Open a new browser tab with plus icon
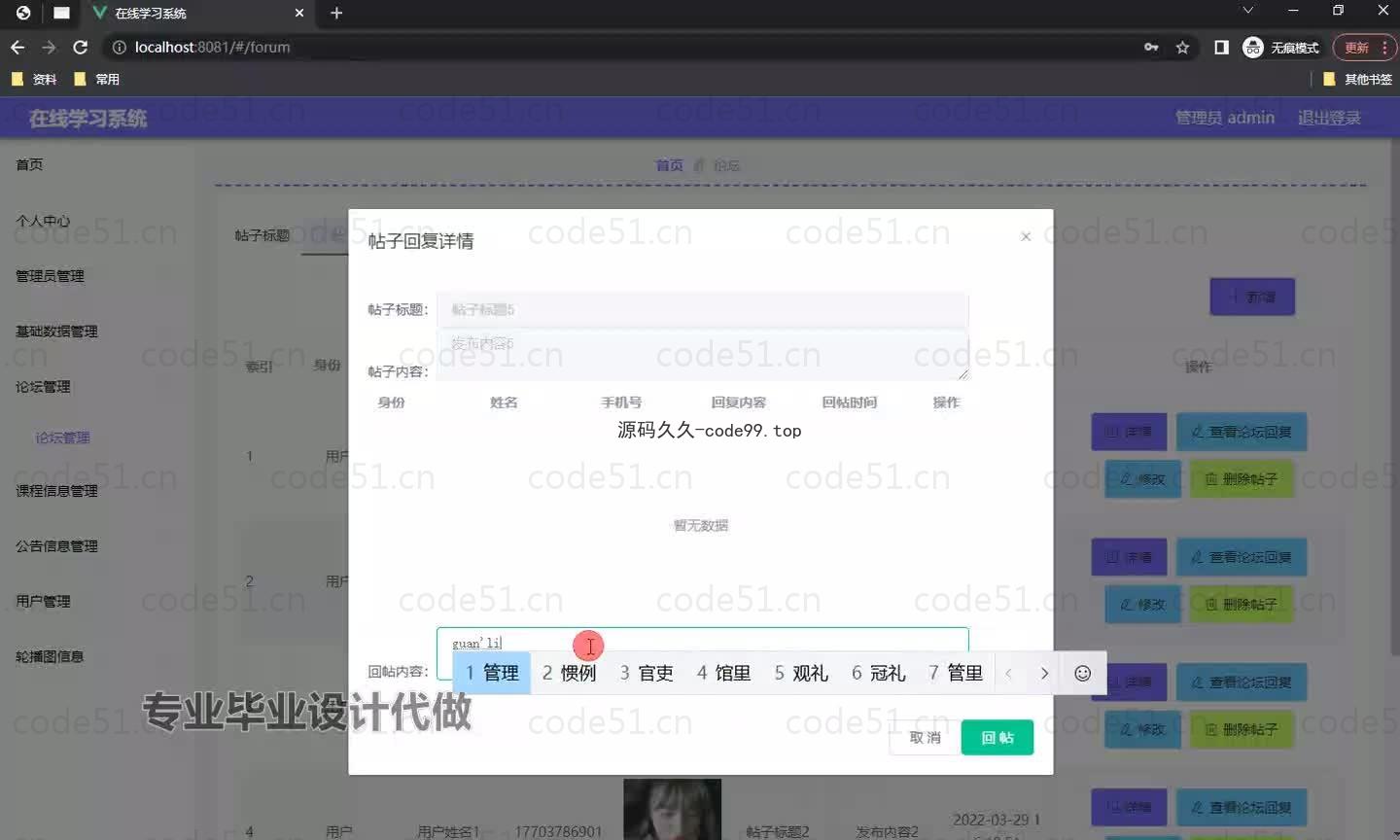Screen dimensions: 1400x840 336,13
